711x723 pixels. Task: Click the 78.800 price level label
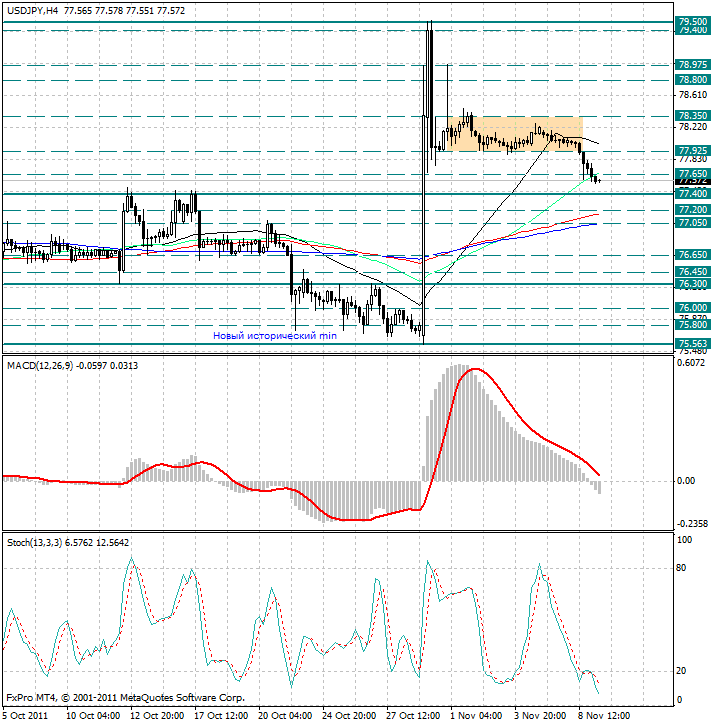(693, 80)
